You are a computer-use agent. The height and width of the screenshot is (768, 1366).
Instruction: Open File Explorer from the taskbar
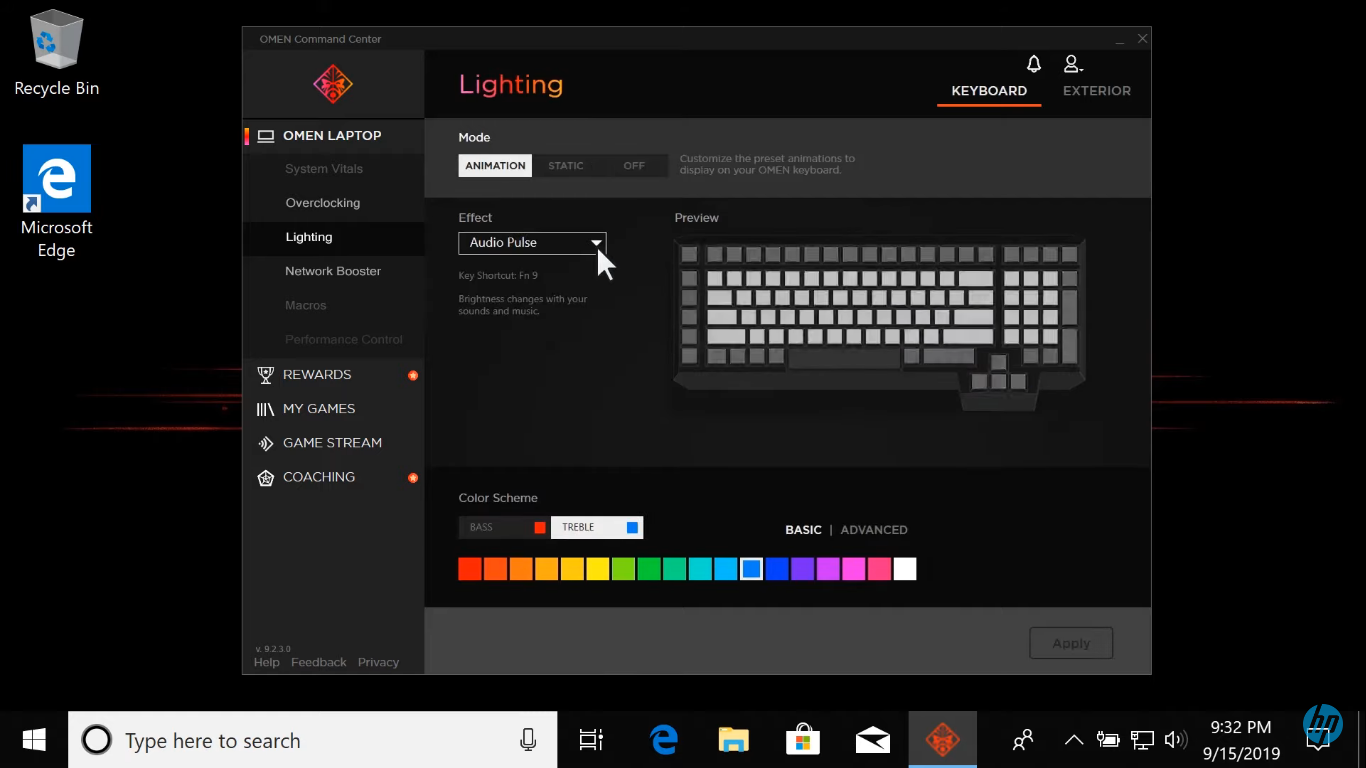coord(734,740)
